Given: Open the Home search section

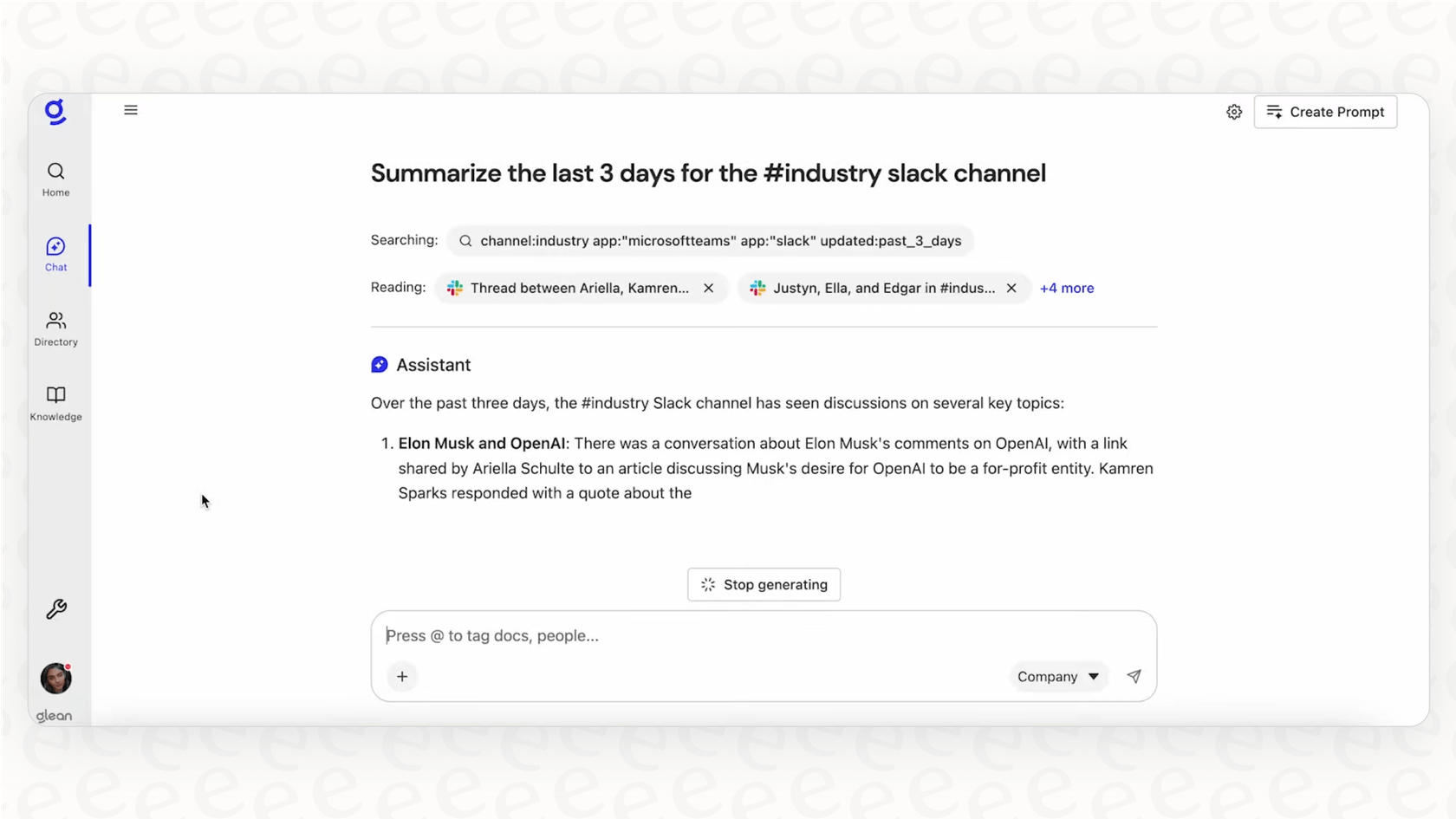Looking at the screenshot, I should click(x=55, y=179).
